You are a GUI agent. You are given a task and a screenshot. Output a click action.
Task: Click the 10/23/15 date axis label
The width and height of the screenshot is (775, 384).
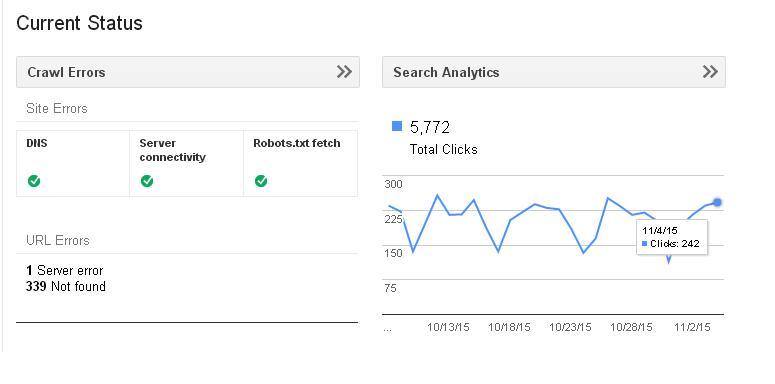tap(570, 328)
